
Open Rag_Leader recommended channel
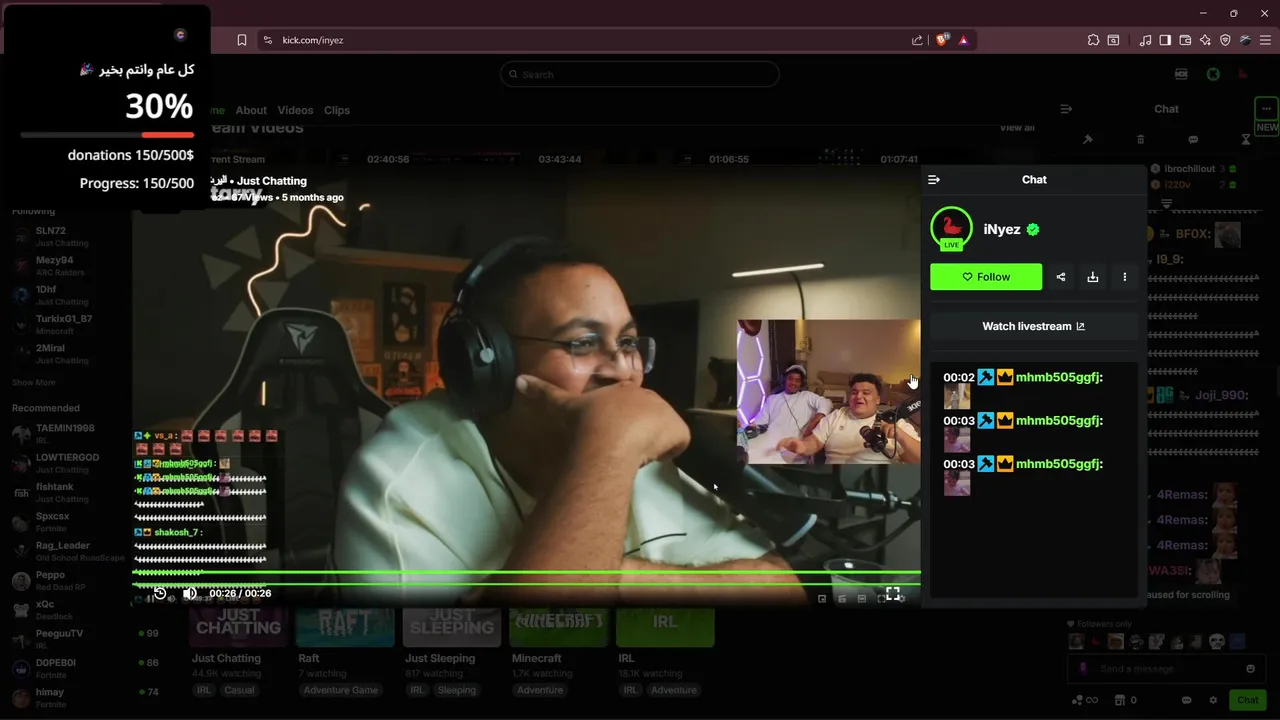(x=66, y=551)
